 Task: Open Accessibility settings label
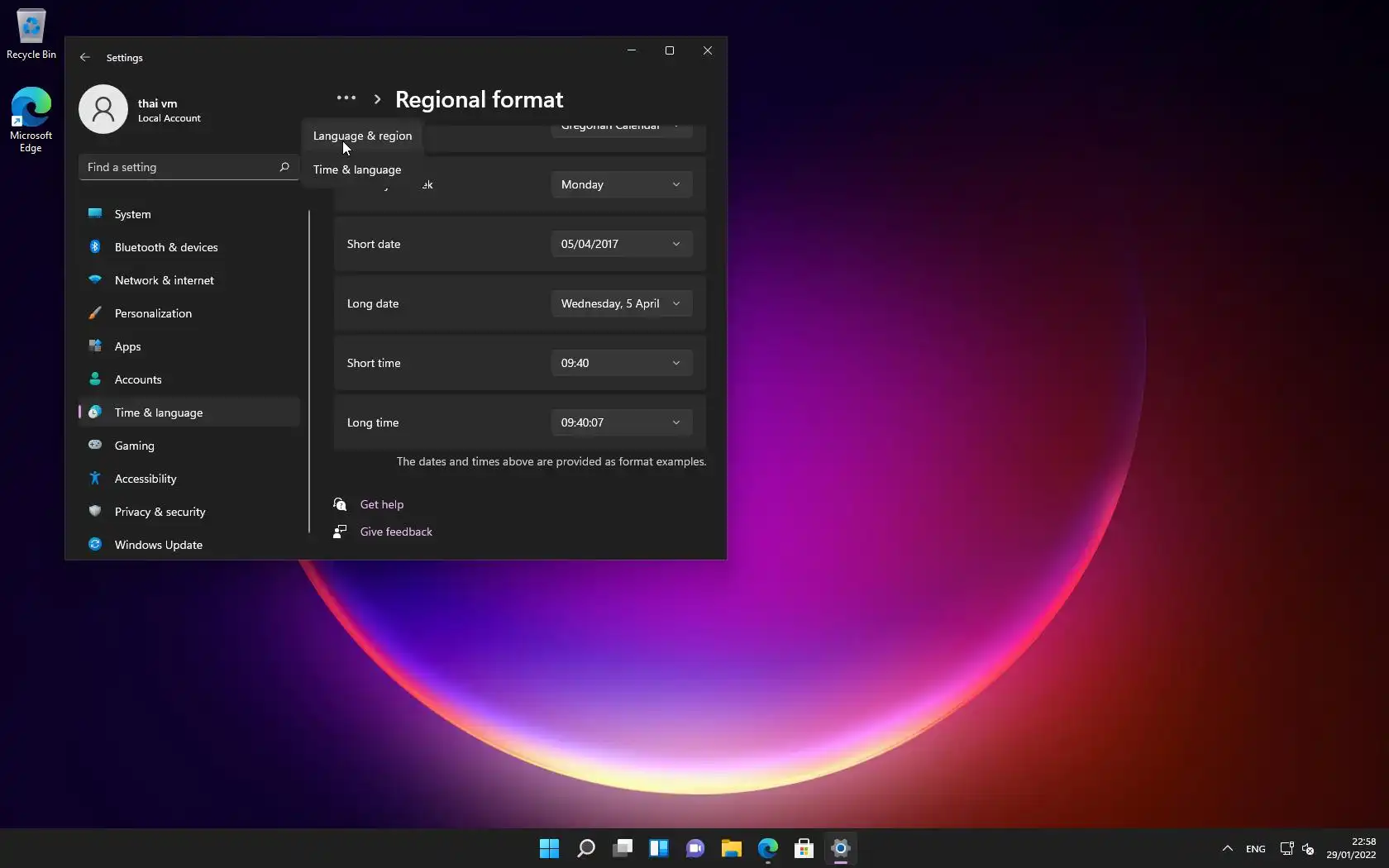(146, 479)
